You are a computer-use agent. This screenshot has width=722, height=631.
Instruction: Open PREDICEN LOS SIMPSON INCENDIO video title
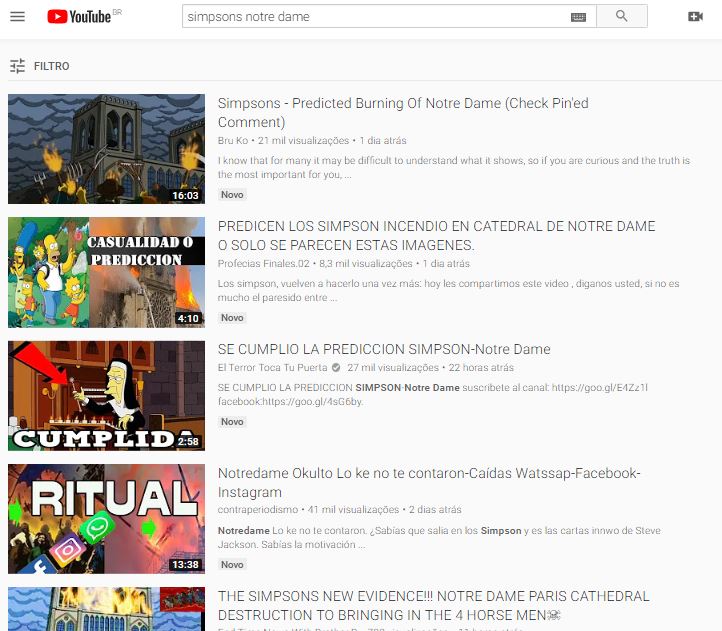(437, 235)
